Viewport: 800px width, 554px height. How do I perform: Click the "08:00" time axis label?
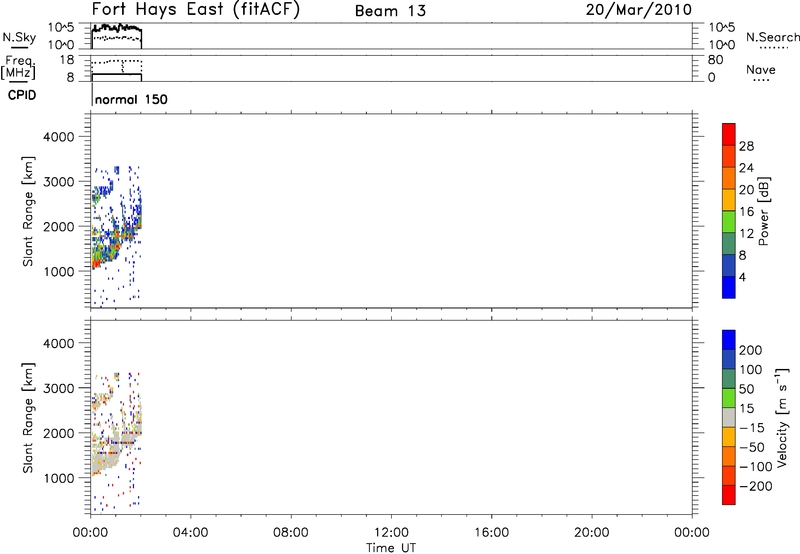pos(291,533)
